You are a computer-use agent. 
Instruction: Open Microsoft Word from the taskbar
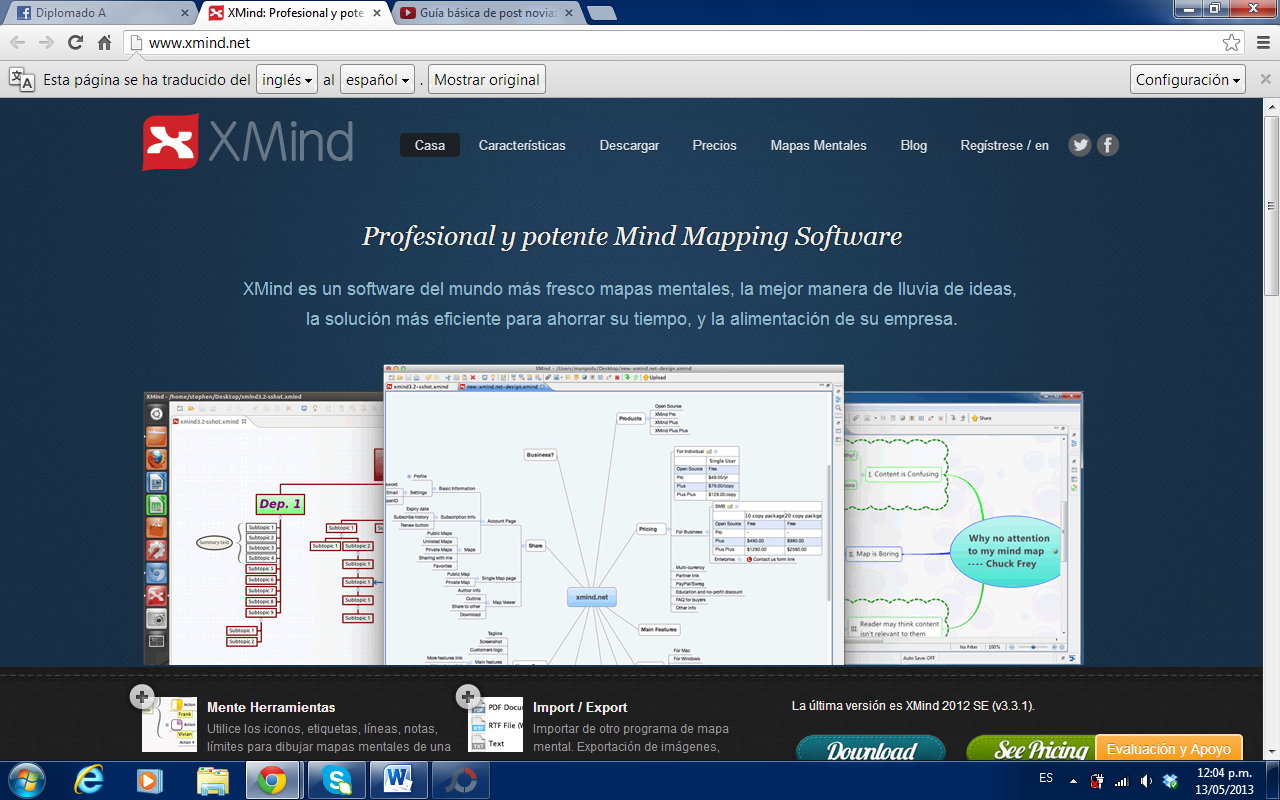tap(397, 779)
